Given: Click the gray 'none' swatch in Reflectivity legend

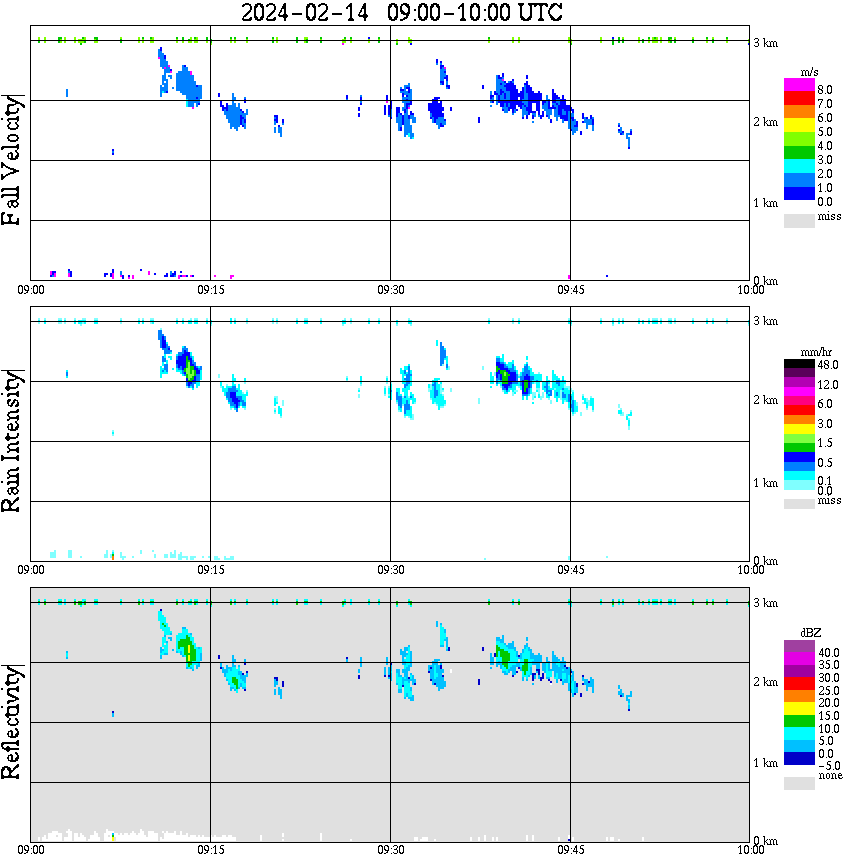Looking at the screenshot, I should [799, 783].
